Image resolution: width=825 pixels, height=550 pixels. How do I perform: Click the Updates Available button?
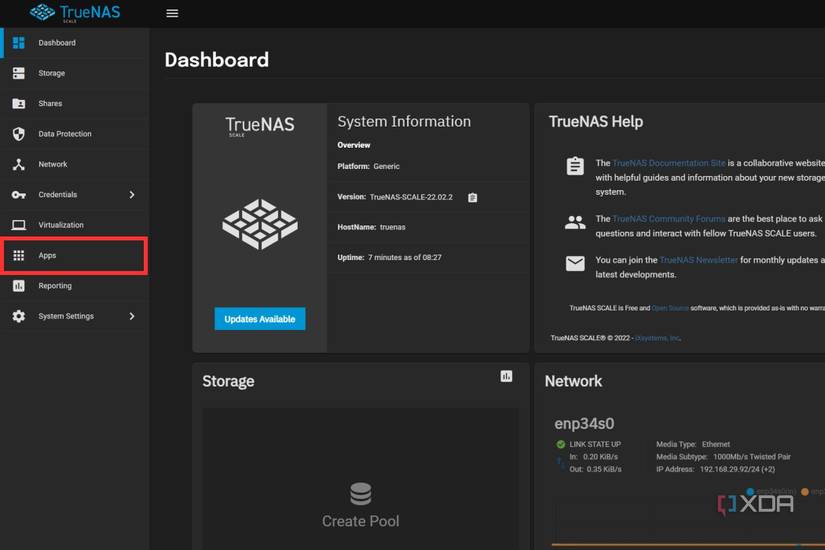pyautogui.click(x=260, y=319)
